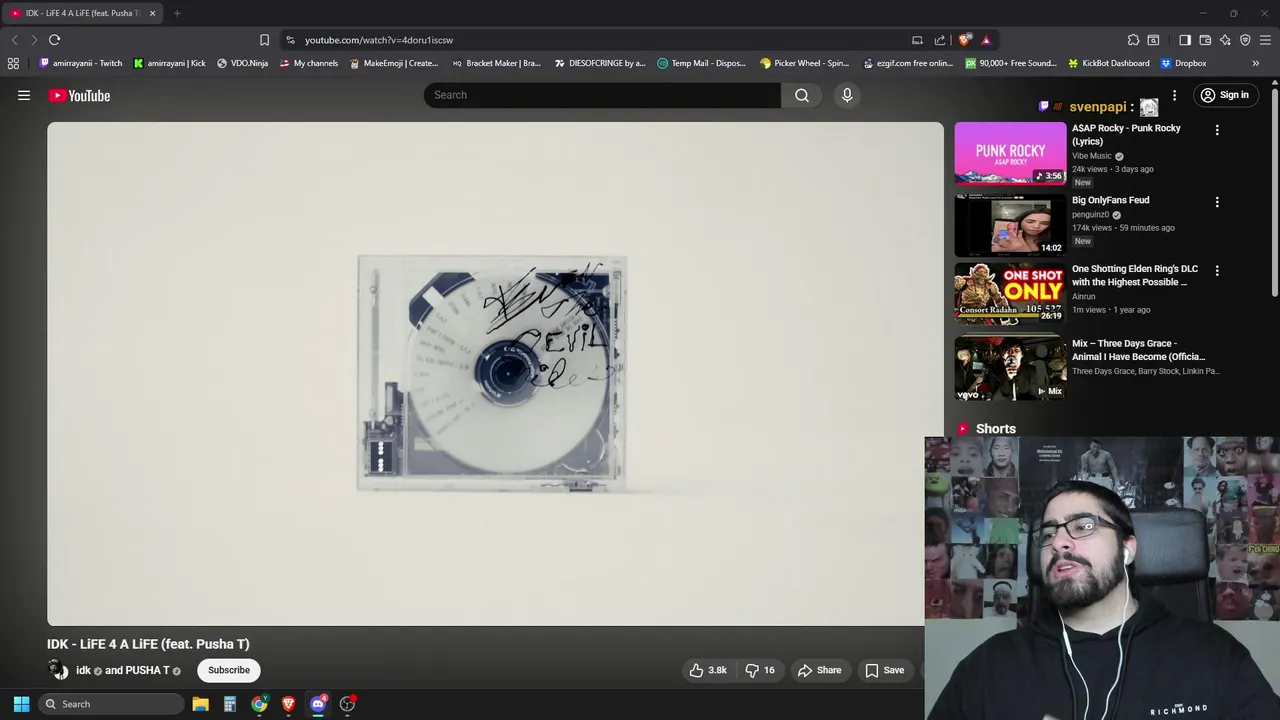The width and height of the screenshot is (1280, 720).
Task: Open Bracket Maker bookmark
Action: coord(495,63)
